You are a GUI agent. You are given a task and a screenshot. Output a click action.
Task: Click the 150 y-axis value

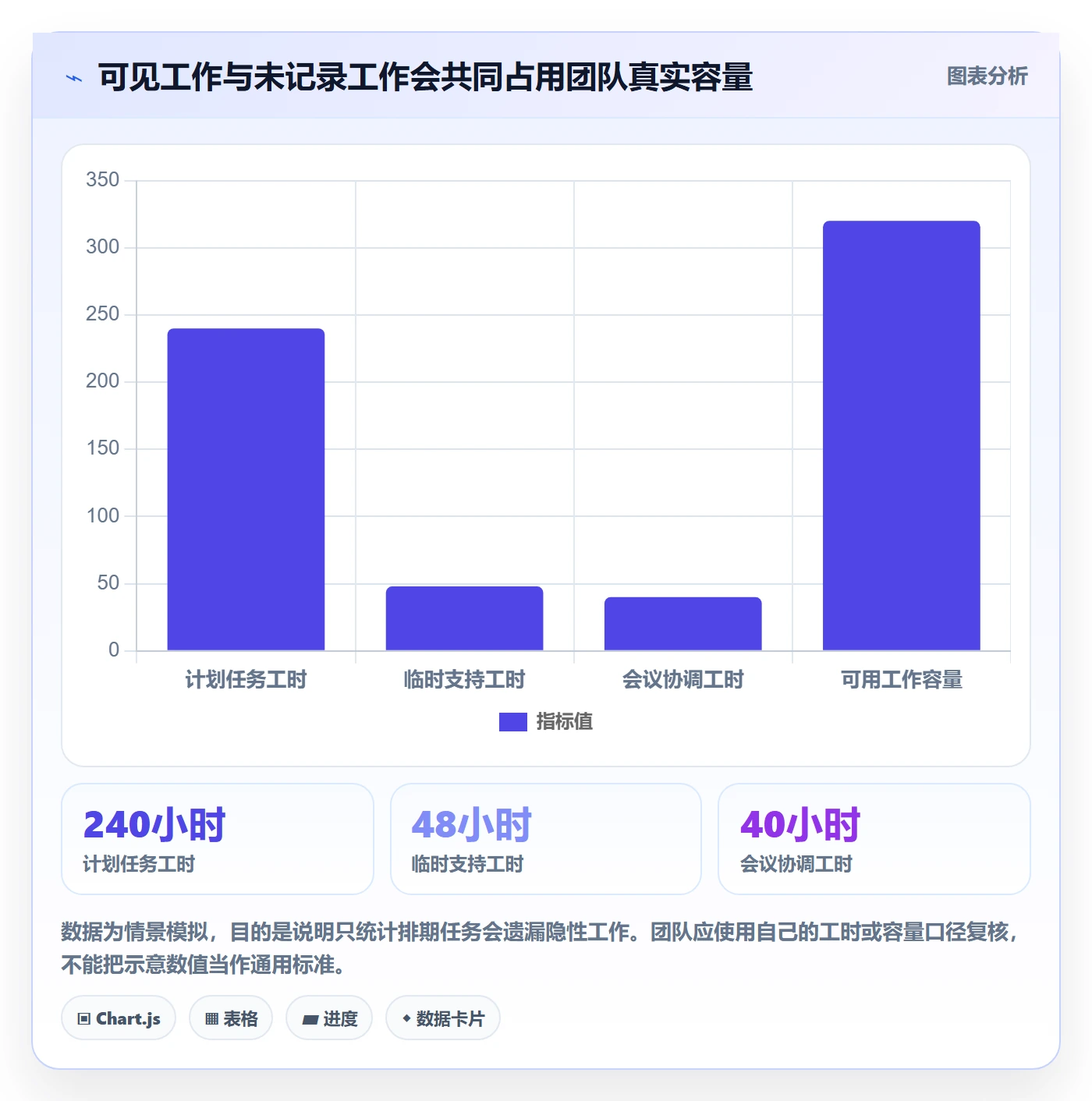tap(103, 448)
